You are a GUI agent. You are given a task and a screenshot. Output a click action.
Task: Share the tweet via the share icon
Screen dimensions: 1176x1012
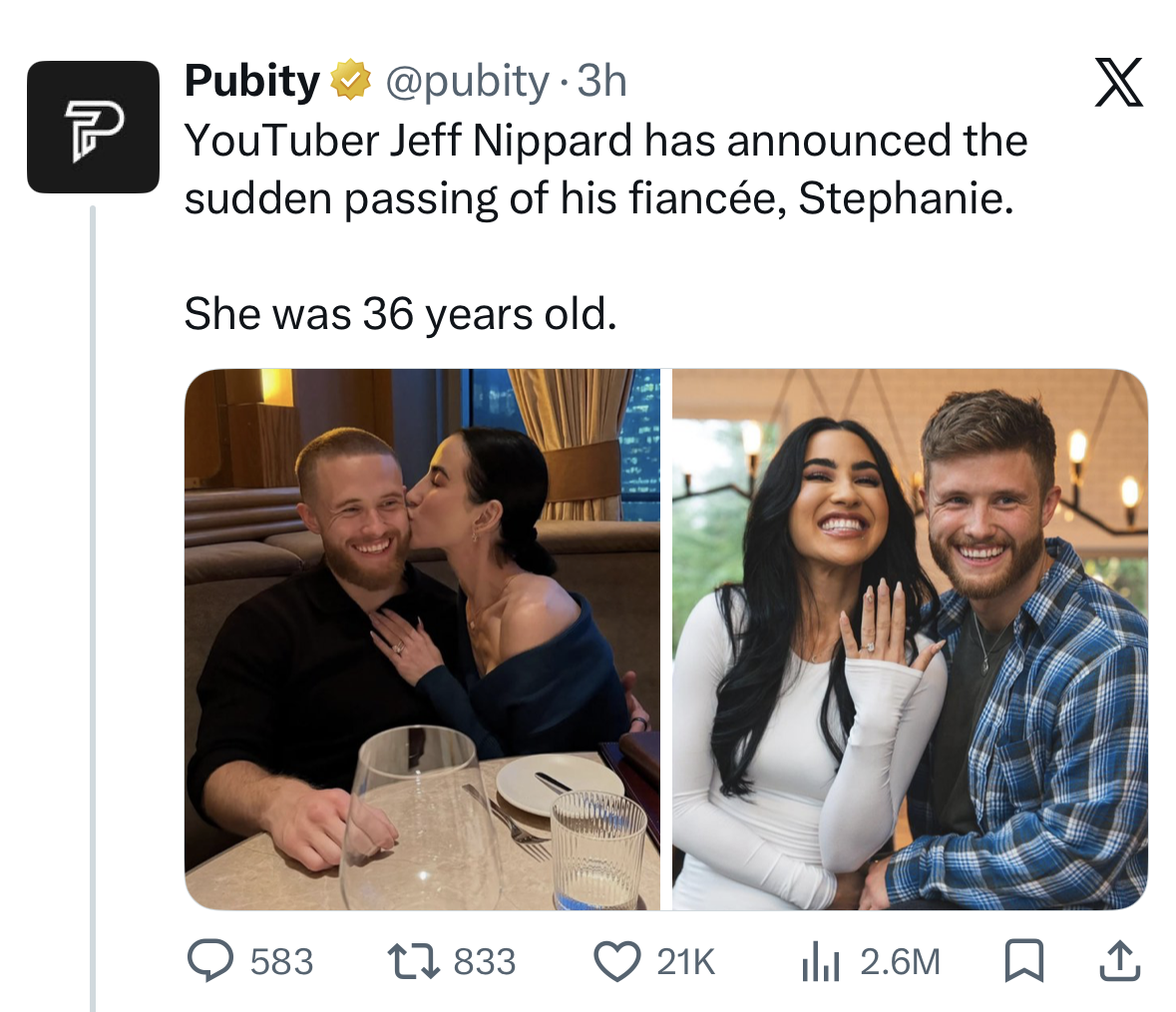(x=1119, y=959)
